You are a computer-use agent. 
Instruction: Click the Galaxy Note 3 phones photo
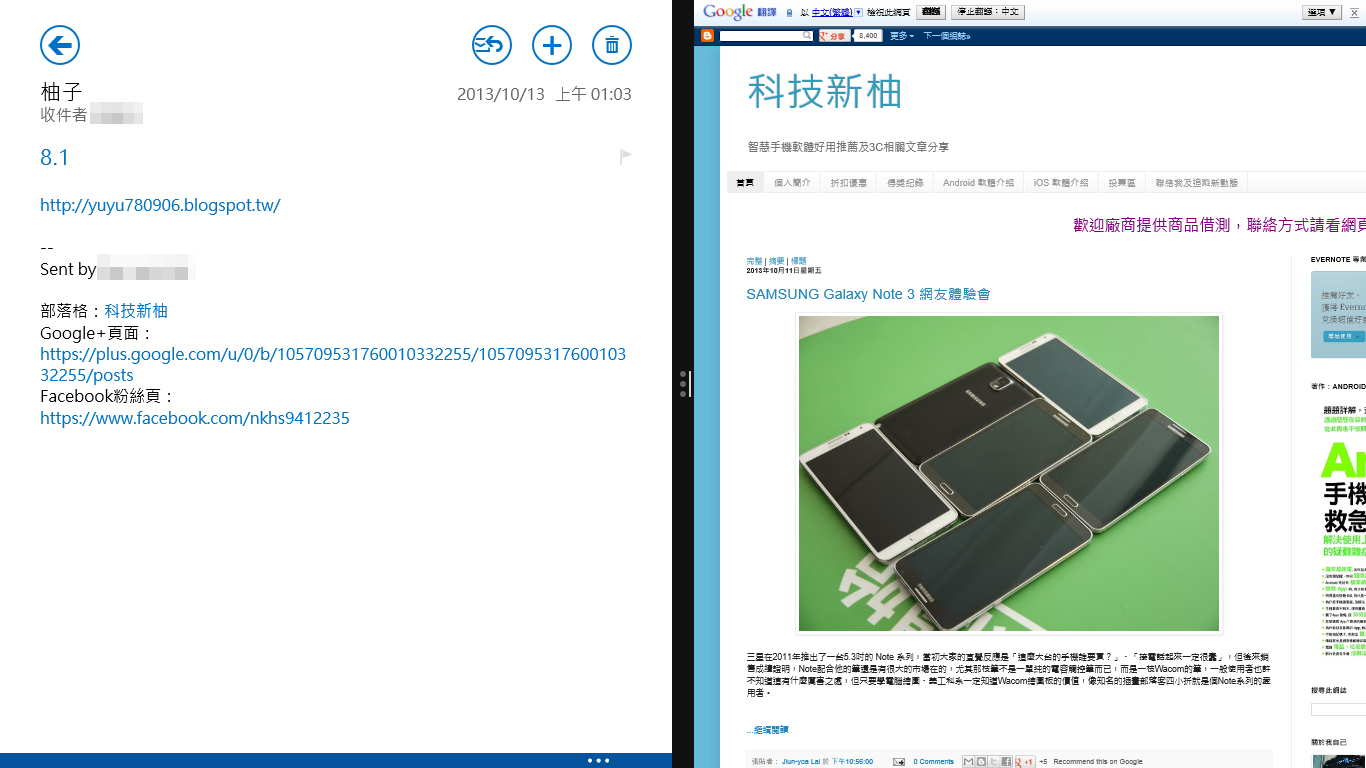point(1009,473)
